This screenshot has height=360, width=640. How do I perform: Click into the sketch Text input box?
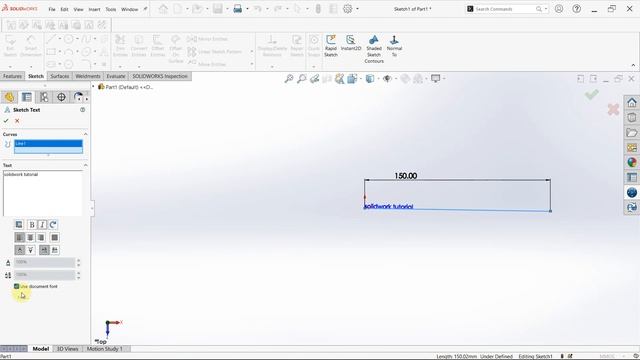click(42, 193)
